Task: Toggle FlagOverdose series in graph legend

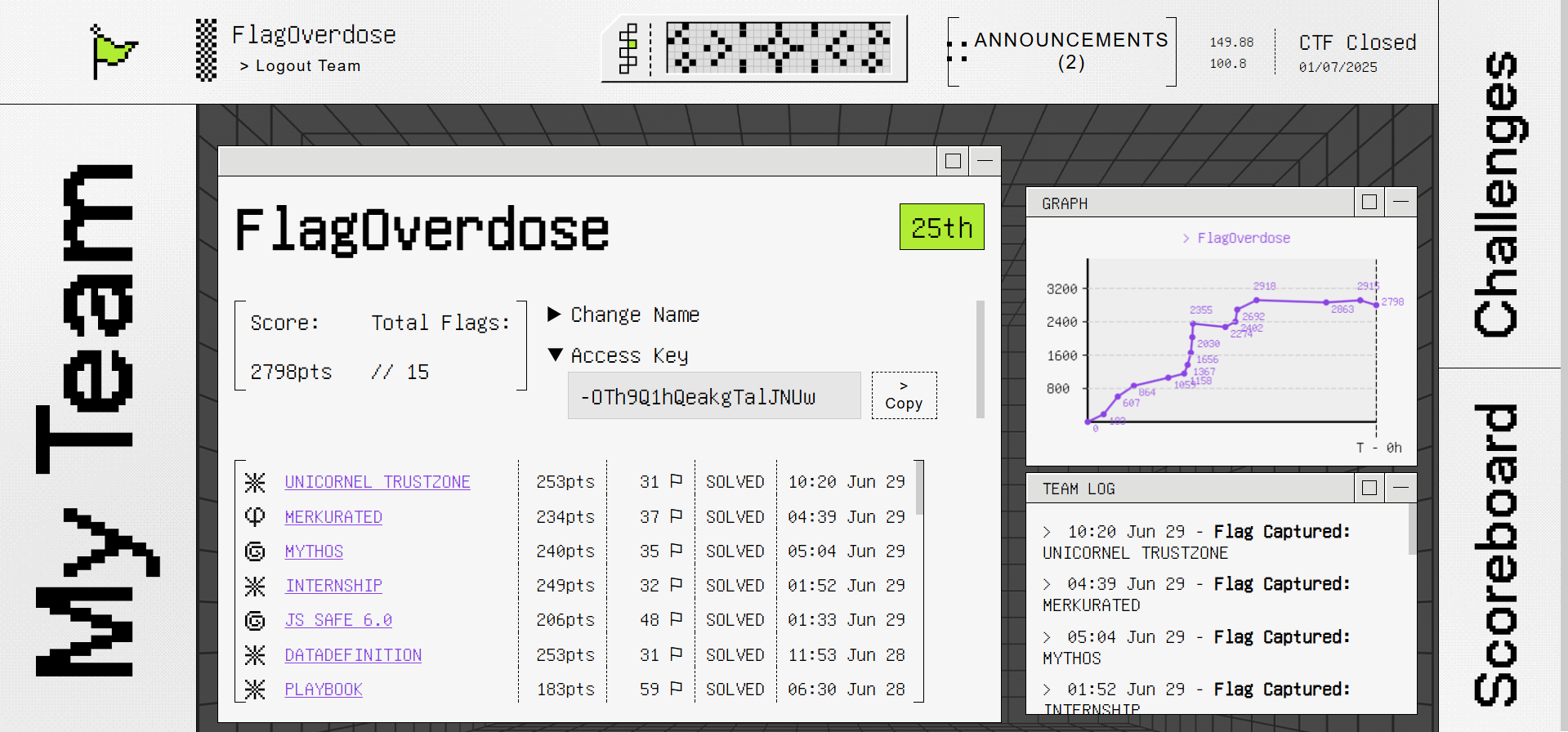Action: (x=1236, y=238)
